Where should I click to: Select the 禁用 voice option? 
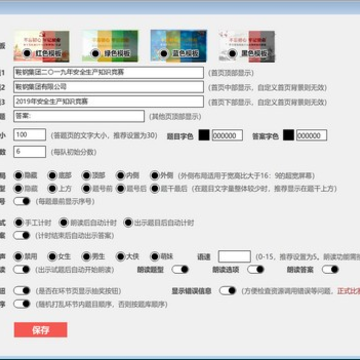(x=18, y=257)
